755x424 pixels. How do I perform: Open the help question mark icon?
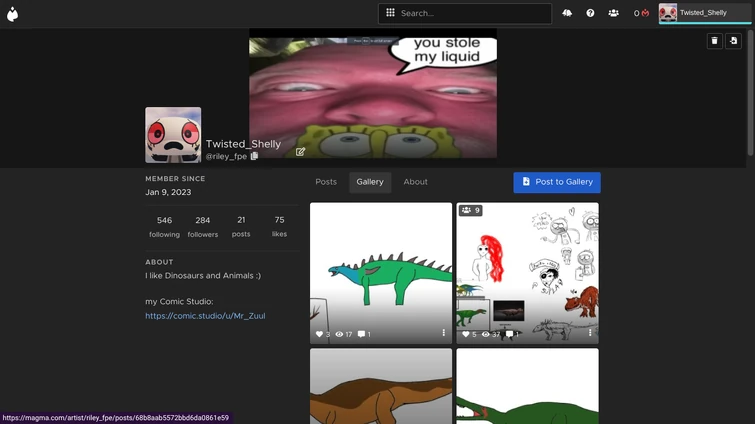click(590, 13)
